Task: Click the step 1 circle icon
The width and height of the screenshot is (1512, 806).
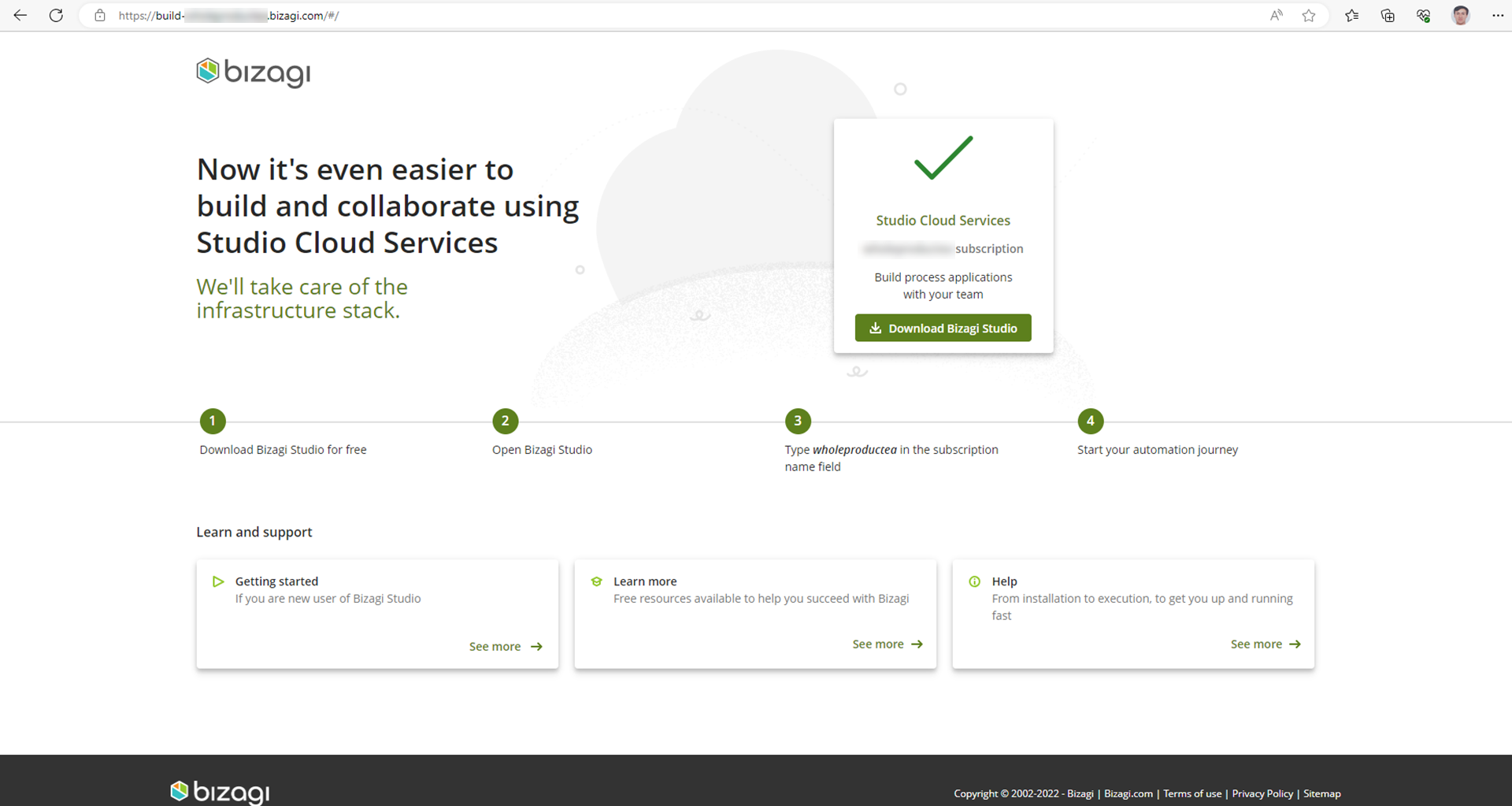Action: click(213, 421)
